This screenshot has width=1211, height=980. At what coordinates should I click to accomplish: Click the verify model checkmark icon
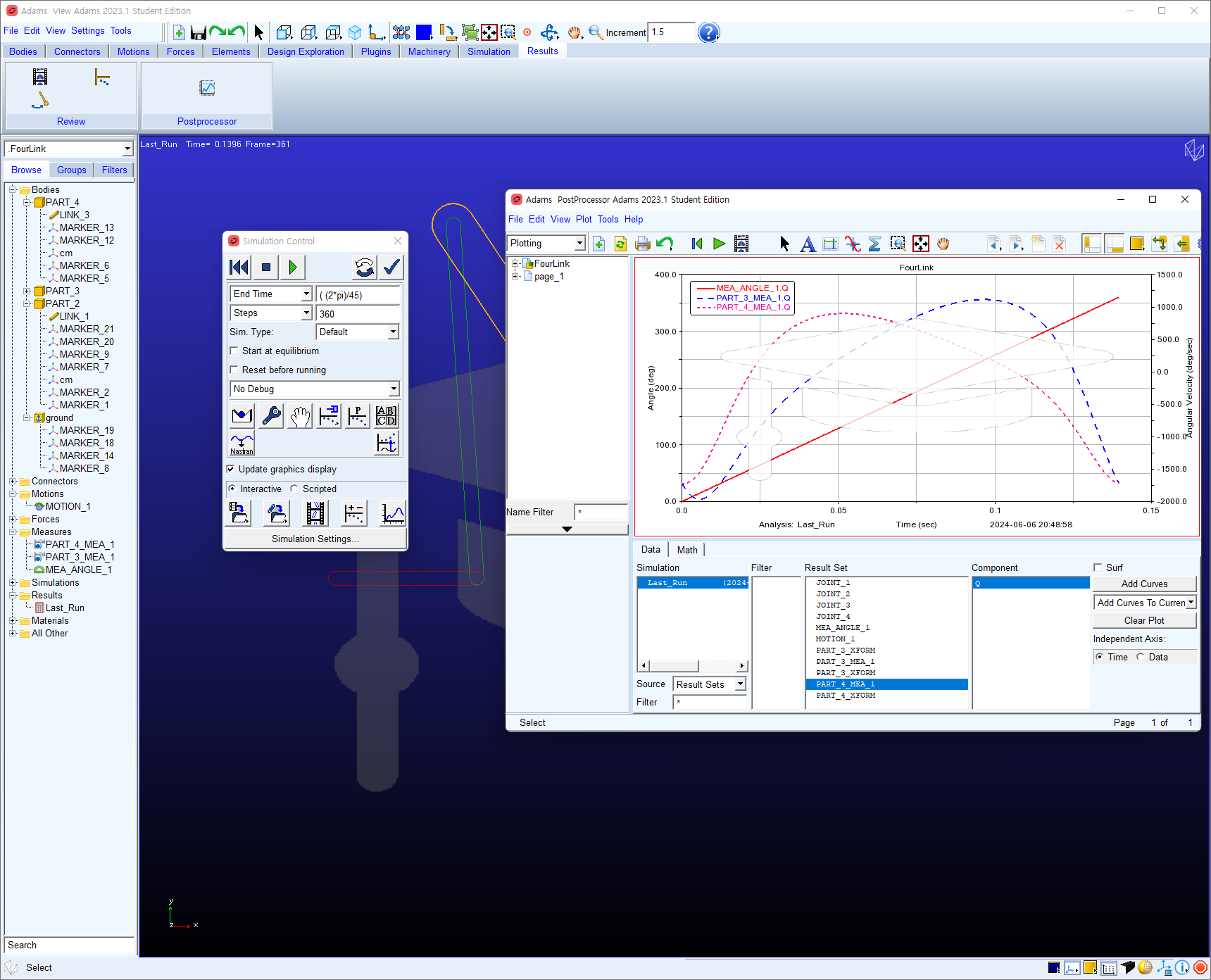391,268
